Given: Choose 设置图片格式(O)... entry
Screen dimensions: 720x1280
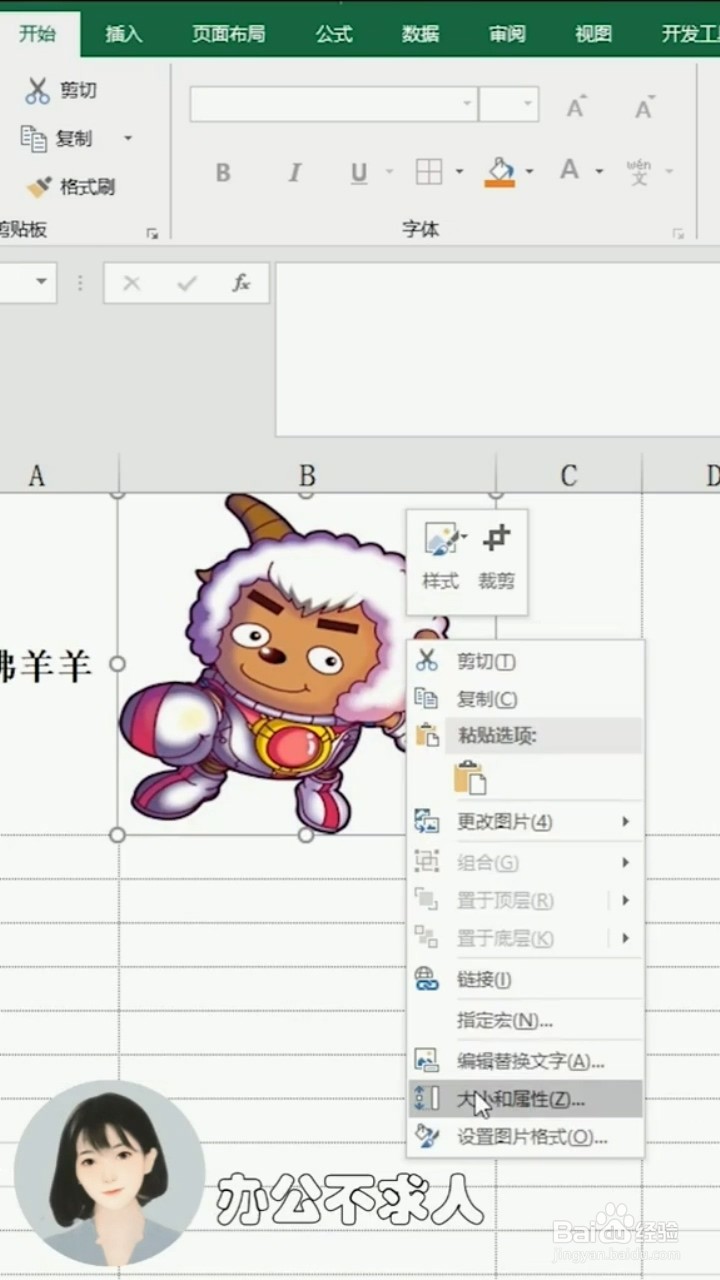Looking at the screenshot, I should pos(525,1137).
